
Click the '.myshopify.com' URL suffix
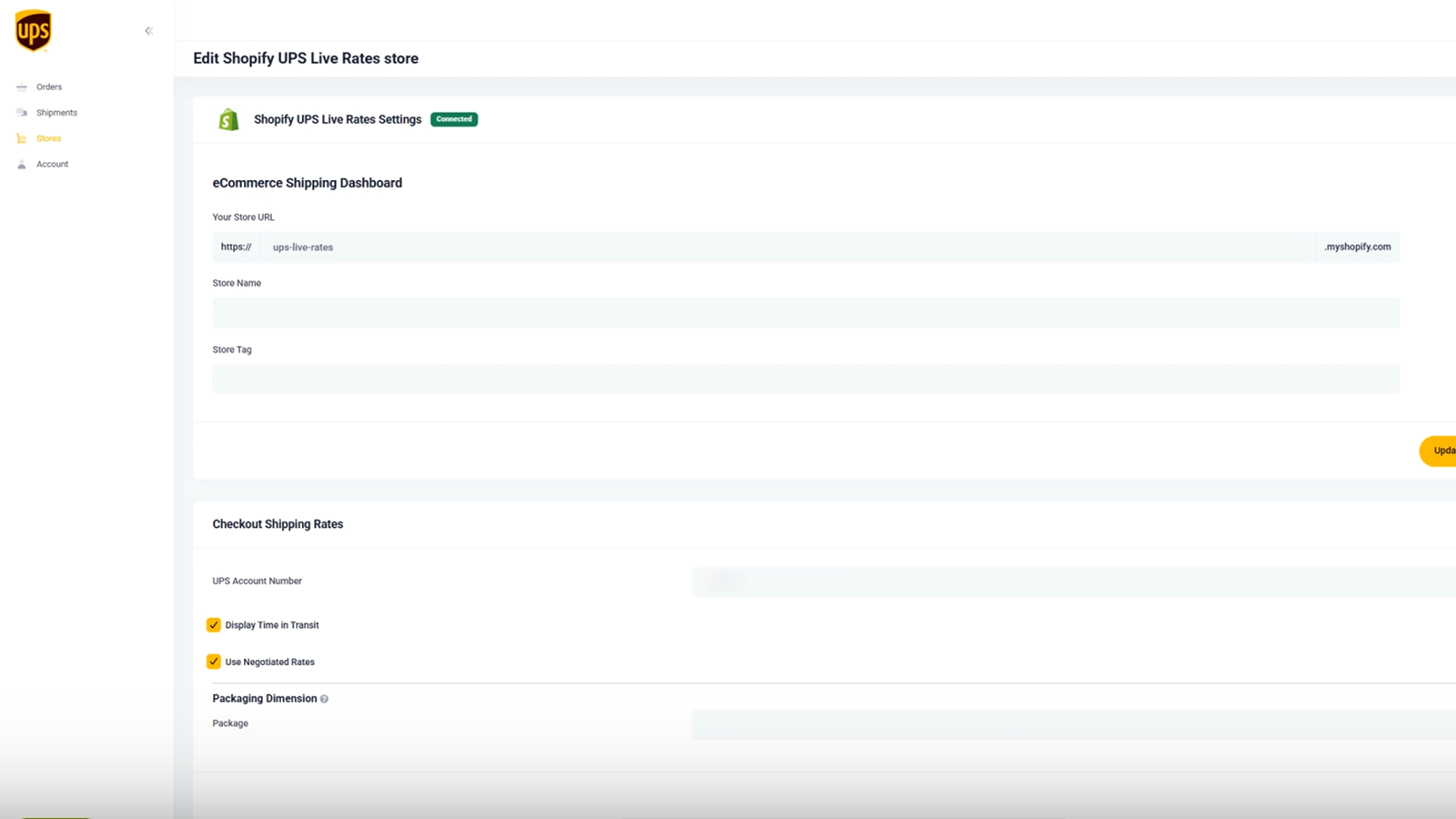point(1358,248)
